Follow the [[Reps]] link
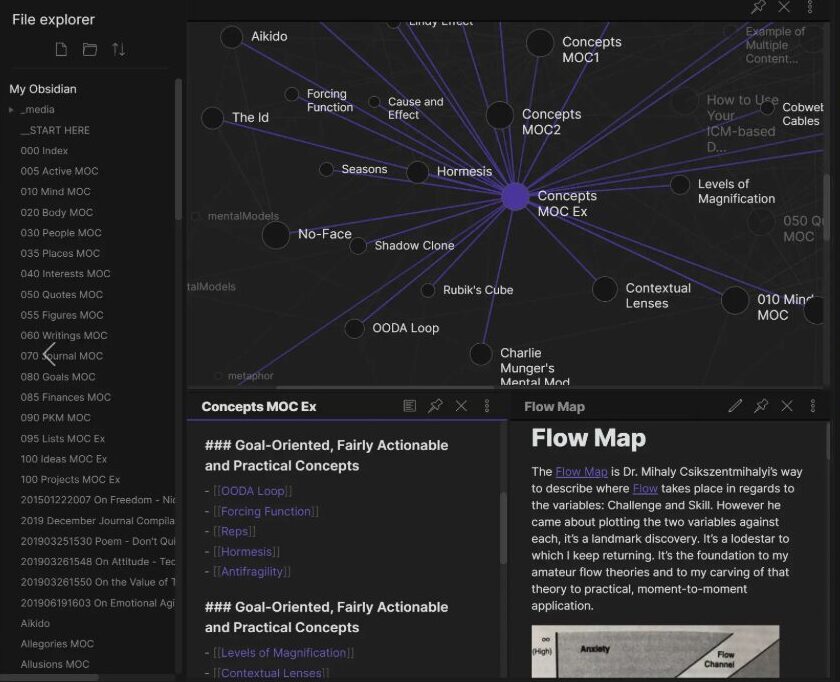This screenshot has height=682, width=840. point(235,531)
